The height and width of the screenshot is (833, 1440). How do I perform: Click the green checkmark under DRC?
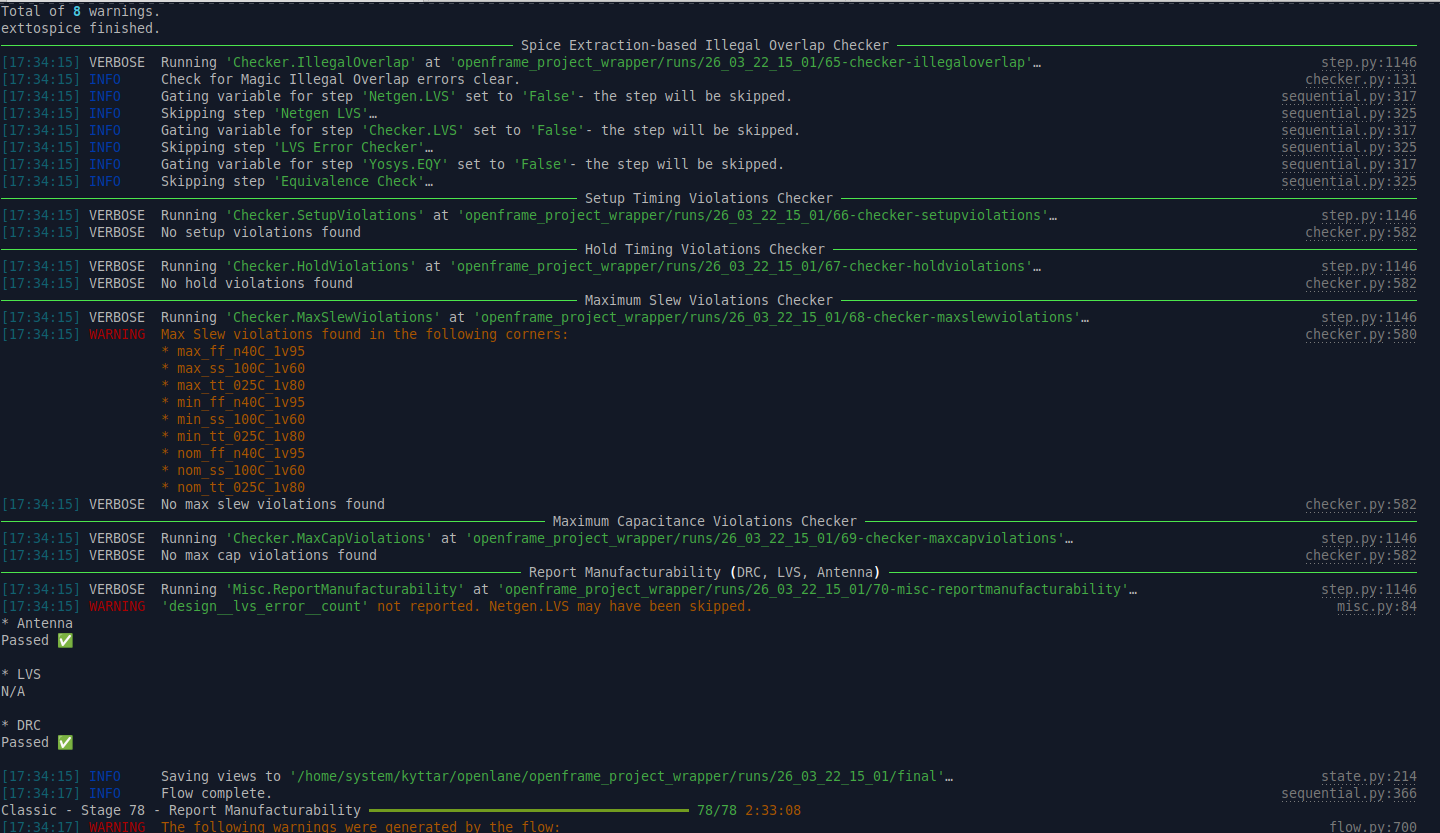(65, 742)
